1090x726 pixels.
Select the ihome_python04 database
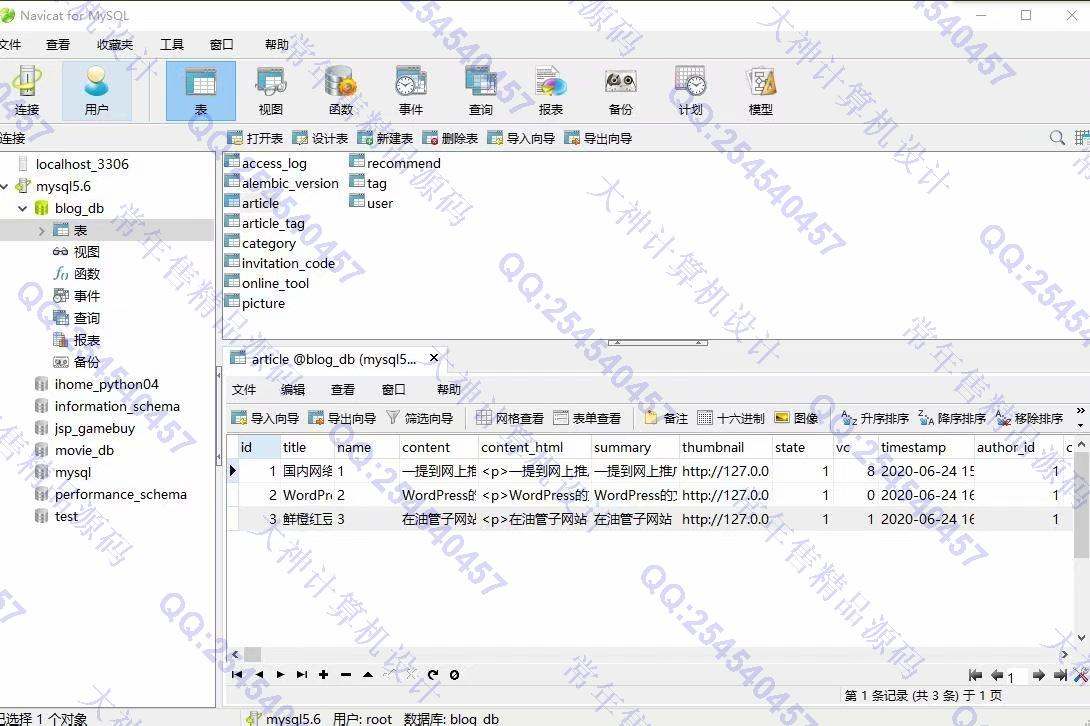tap(97, 385)
